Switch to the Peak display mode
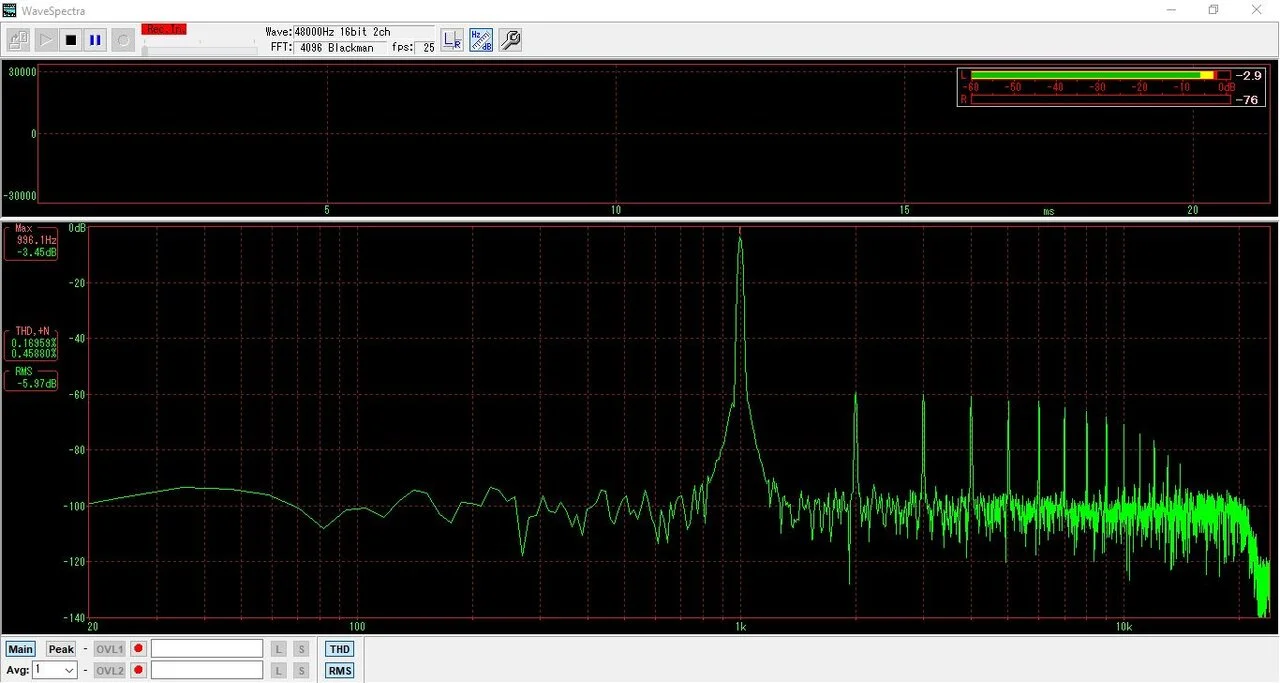The height and width of the screenshot is (683, 1280). pos(60,648)
